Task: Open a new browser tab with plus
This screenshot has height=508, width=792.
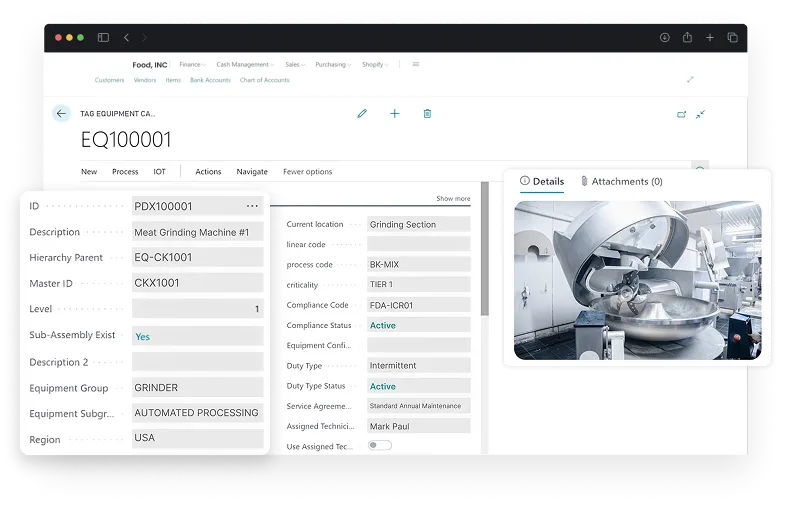Action: (710, 37)
